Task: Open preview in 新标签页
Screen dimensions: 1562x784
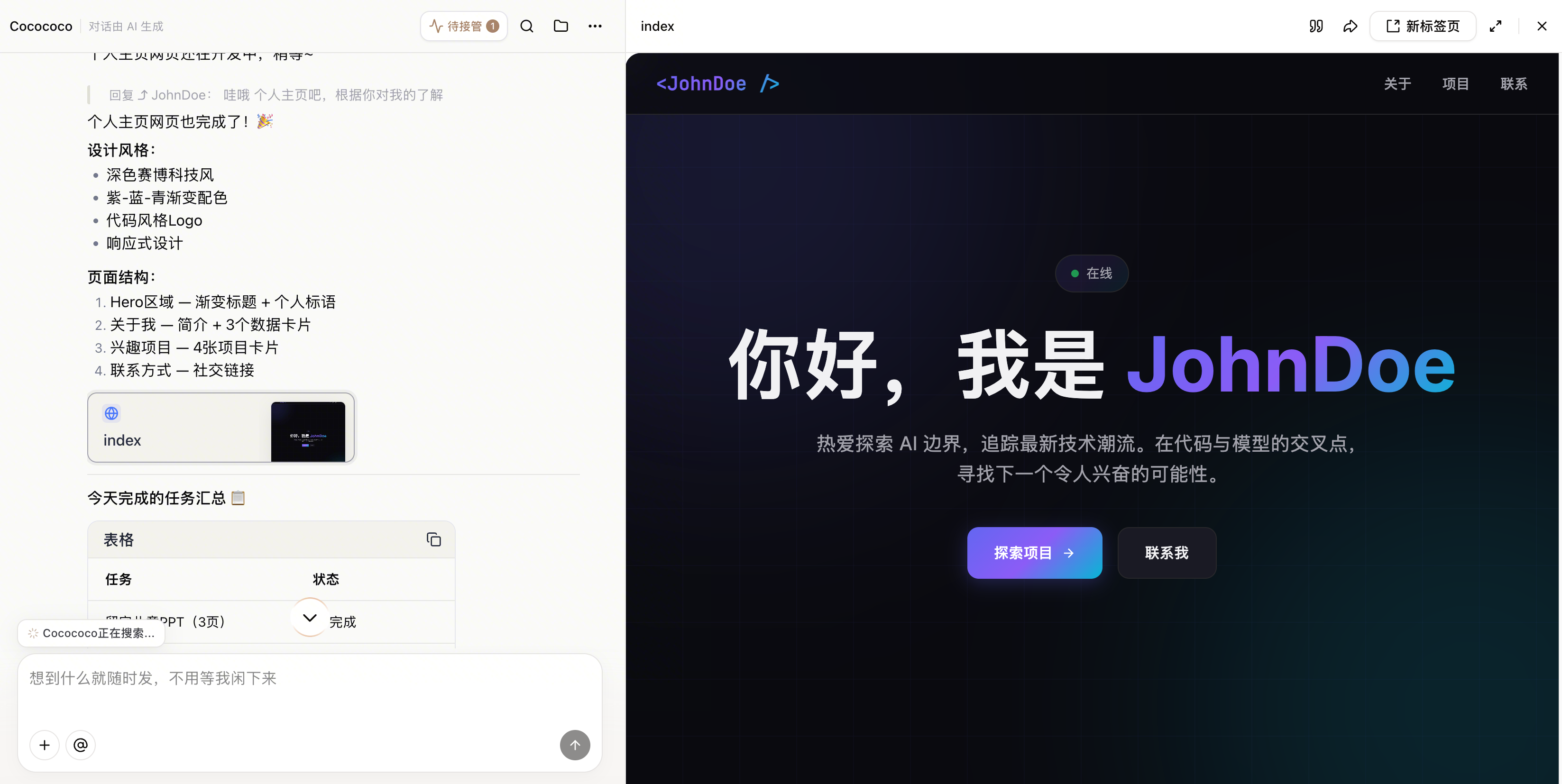Action: 1423,26
